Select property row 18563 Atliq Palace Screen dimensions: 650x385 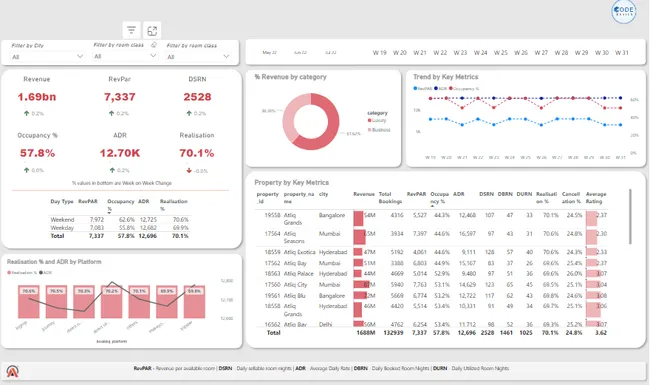tap(431, 274)
